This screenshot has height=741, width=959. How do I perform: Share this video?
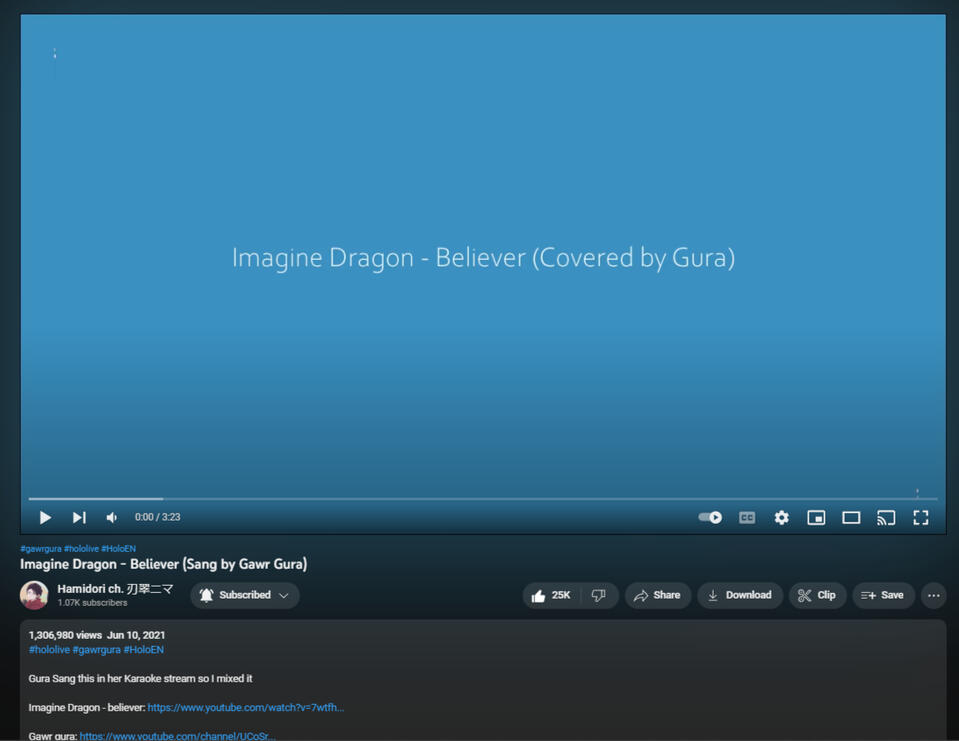(x=657, y=595)
